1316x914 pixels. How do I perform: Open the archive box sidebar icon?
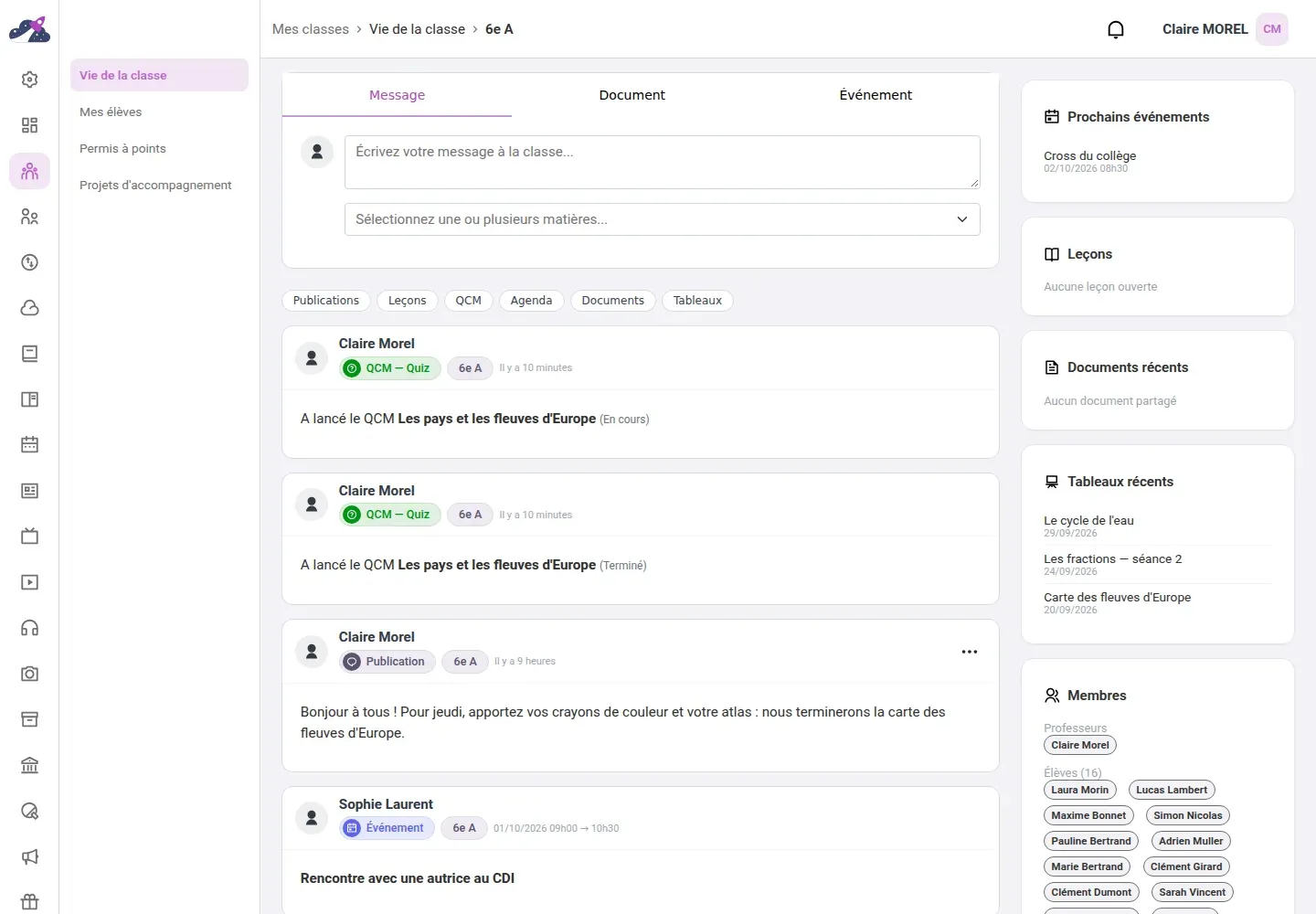coord(30,719)
